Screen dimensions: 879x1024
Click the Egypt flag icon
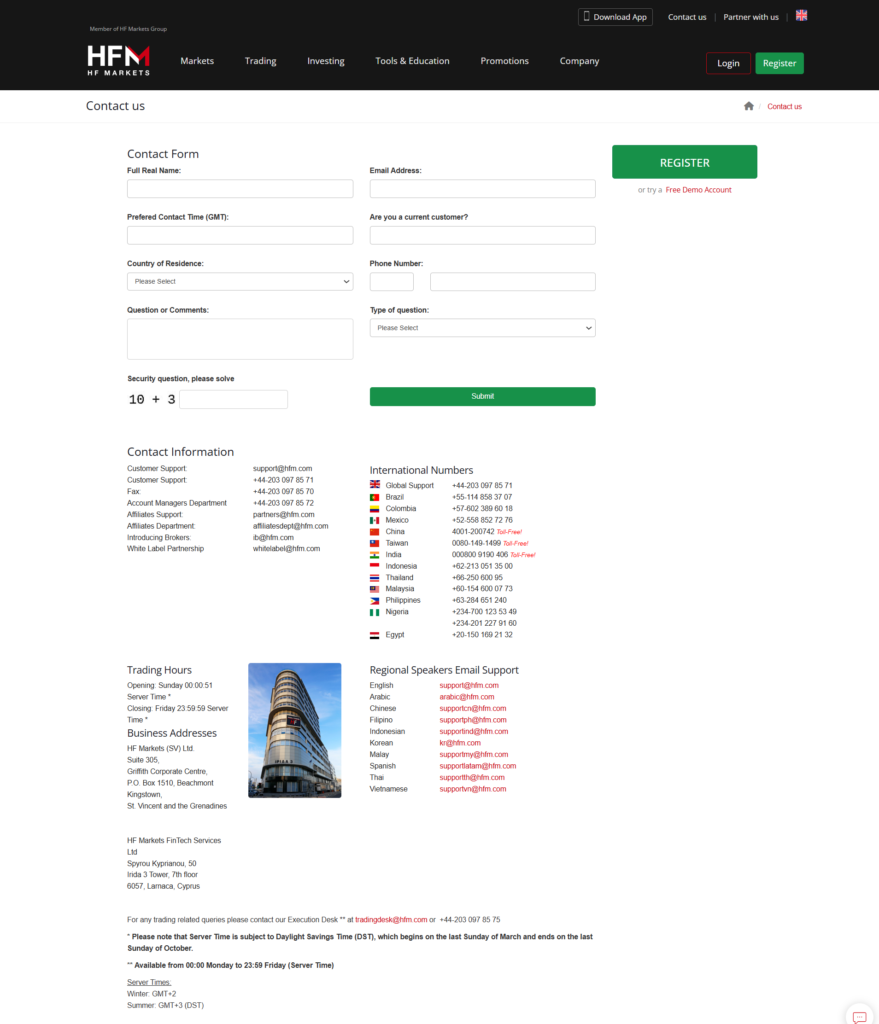pyautogui.click(x=375, y=635)
